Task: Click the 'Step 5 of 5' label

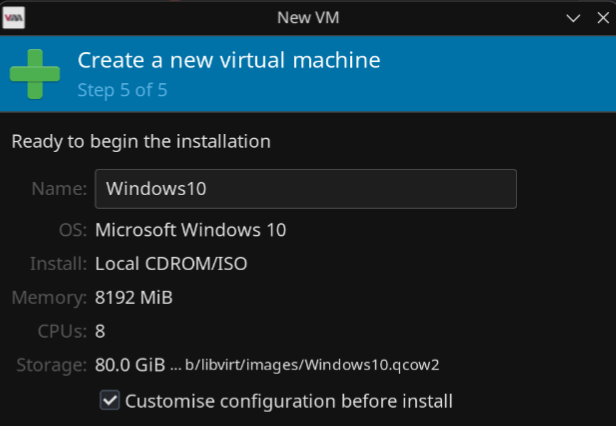Action: coord(123,90)
